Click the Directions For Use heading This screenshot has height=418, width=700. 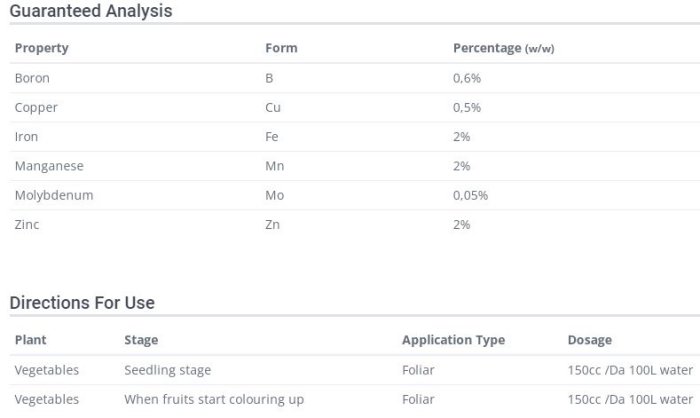(x=82, y=302)
